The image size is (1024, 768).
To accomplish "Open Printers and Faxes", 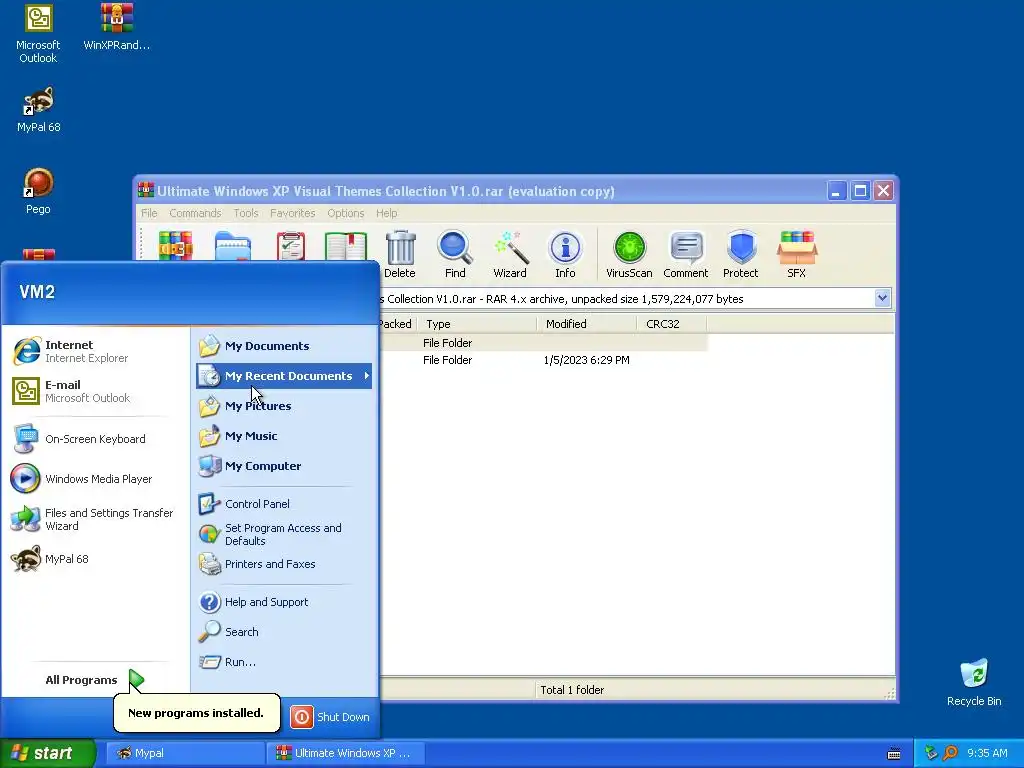I will click(x=284, y=564).
